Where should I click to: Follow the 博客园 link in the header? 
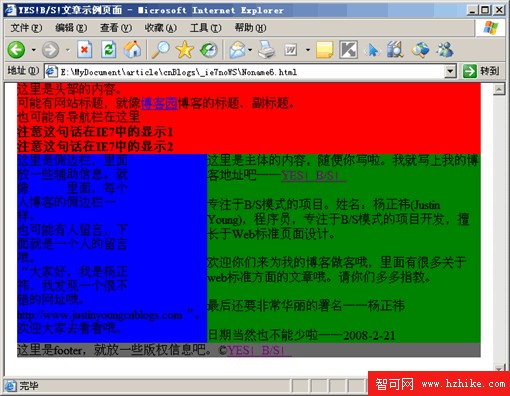pos(159,103)
